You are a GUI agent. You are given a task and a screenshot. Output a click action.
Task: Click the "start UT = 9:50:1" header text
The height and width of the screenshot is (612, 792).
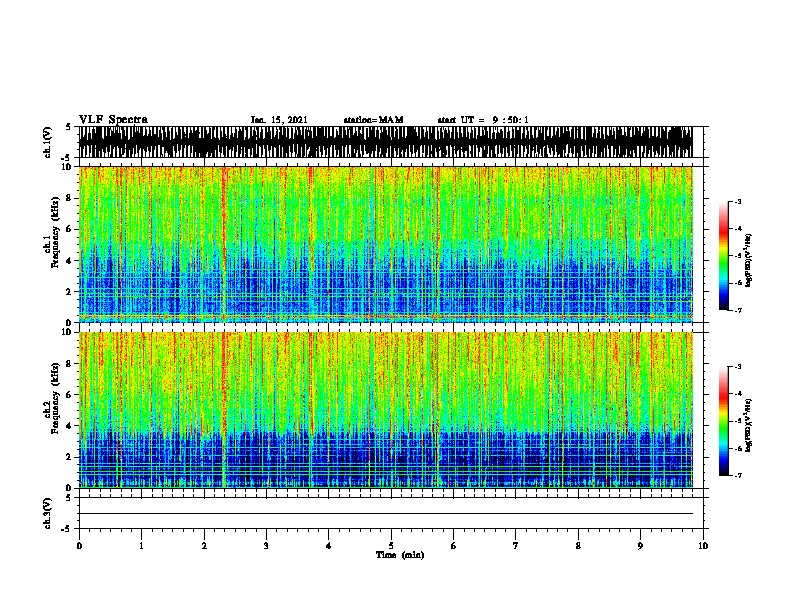[x=483, y=120]
